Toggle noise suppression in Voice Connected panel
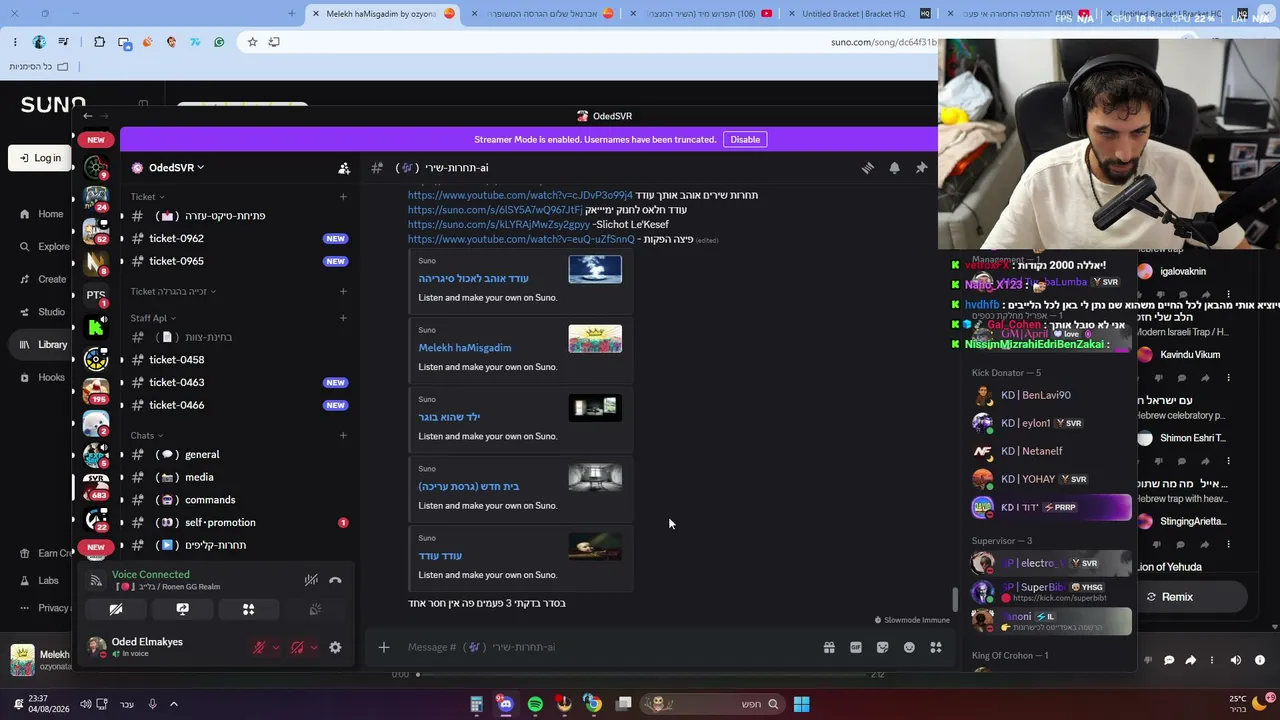Viewport: 1280px width, 720px height. [311, 580]
